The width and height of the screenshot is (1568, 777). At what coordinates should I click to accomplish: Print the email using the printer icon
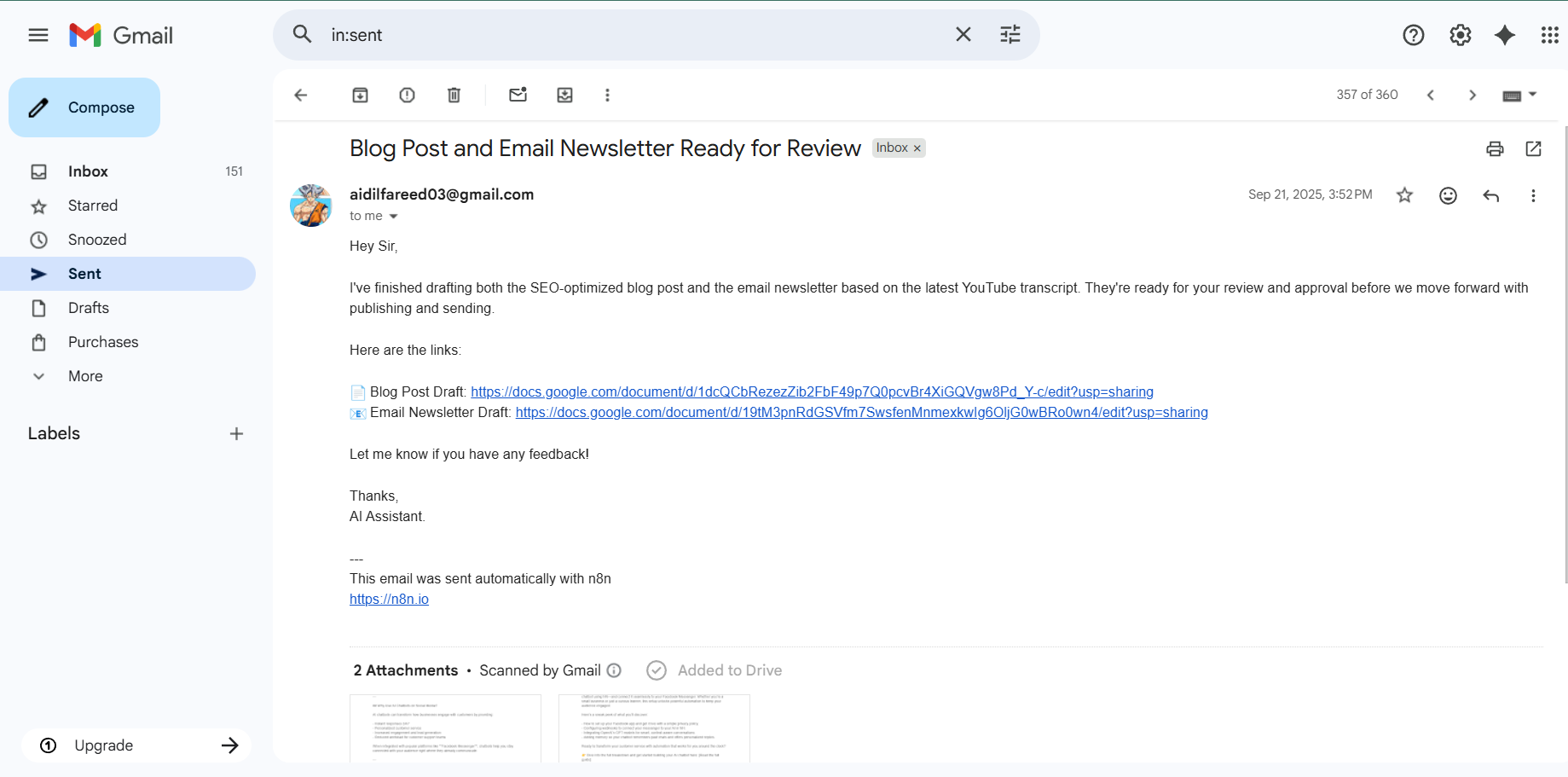coord(1495,148)
